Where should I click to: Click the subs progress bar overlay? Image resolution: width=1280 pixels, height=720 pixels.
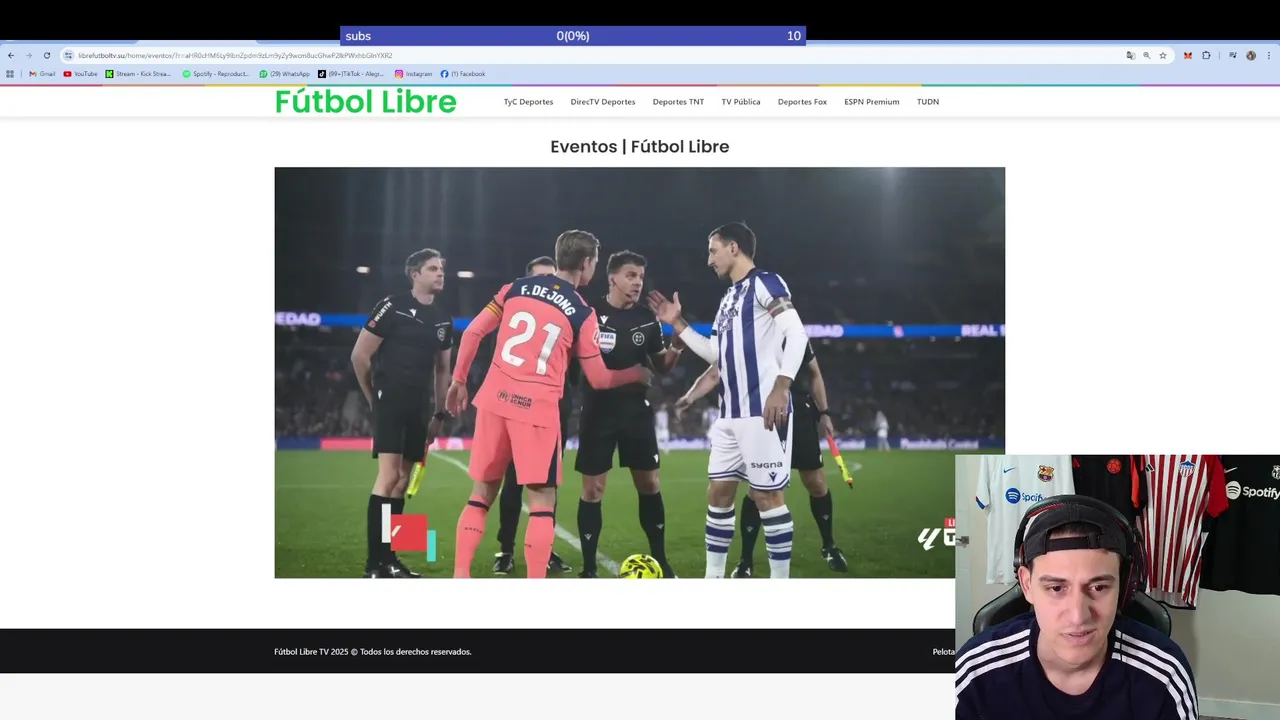(573, 36)
